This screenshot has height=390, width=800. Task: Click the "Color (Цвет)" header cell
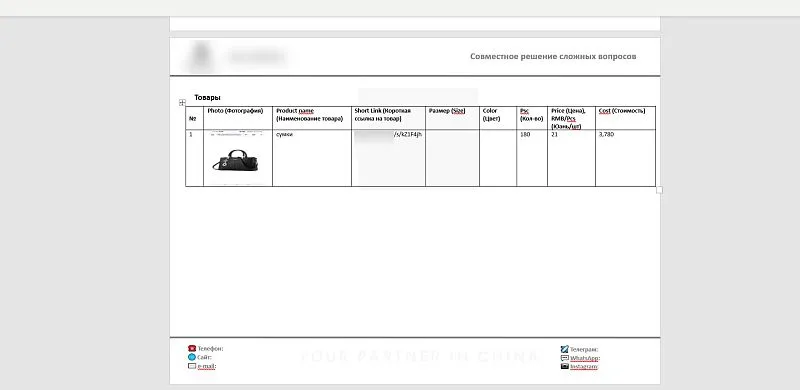tap(498, 118)
